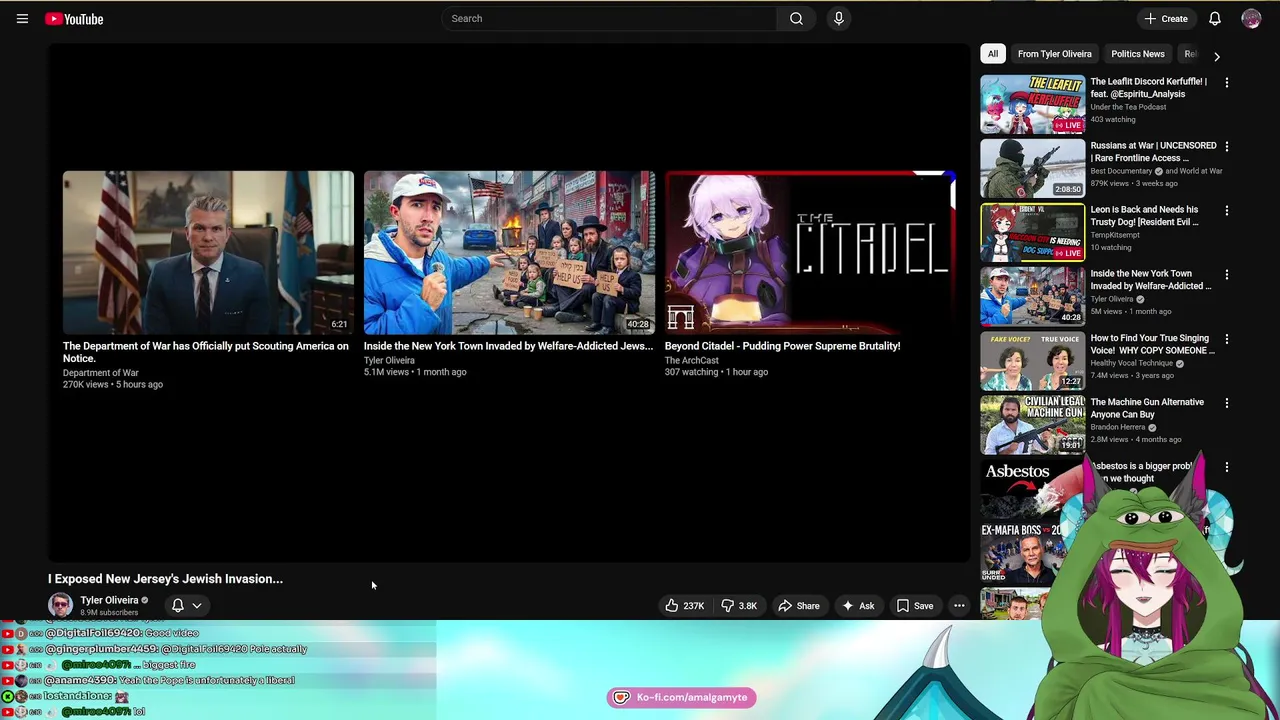This screenshot has height=720, width=1280.
Task: Click 'The Machine Gun Alternative' title
Action: (x=1147, y=408)
